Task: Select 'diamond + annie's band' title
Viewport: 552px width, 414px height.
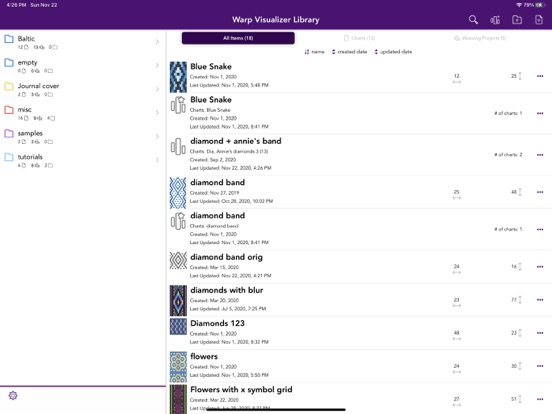Action: tap(236, 141)
